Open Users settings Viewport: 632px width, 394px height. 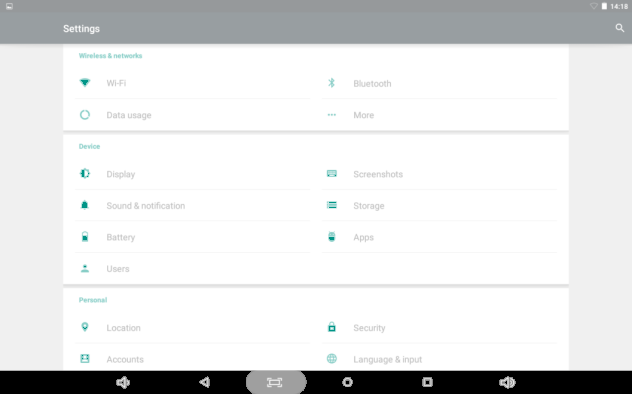[192, 268]
